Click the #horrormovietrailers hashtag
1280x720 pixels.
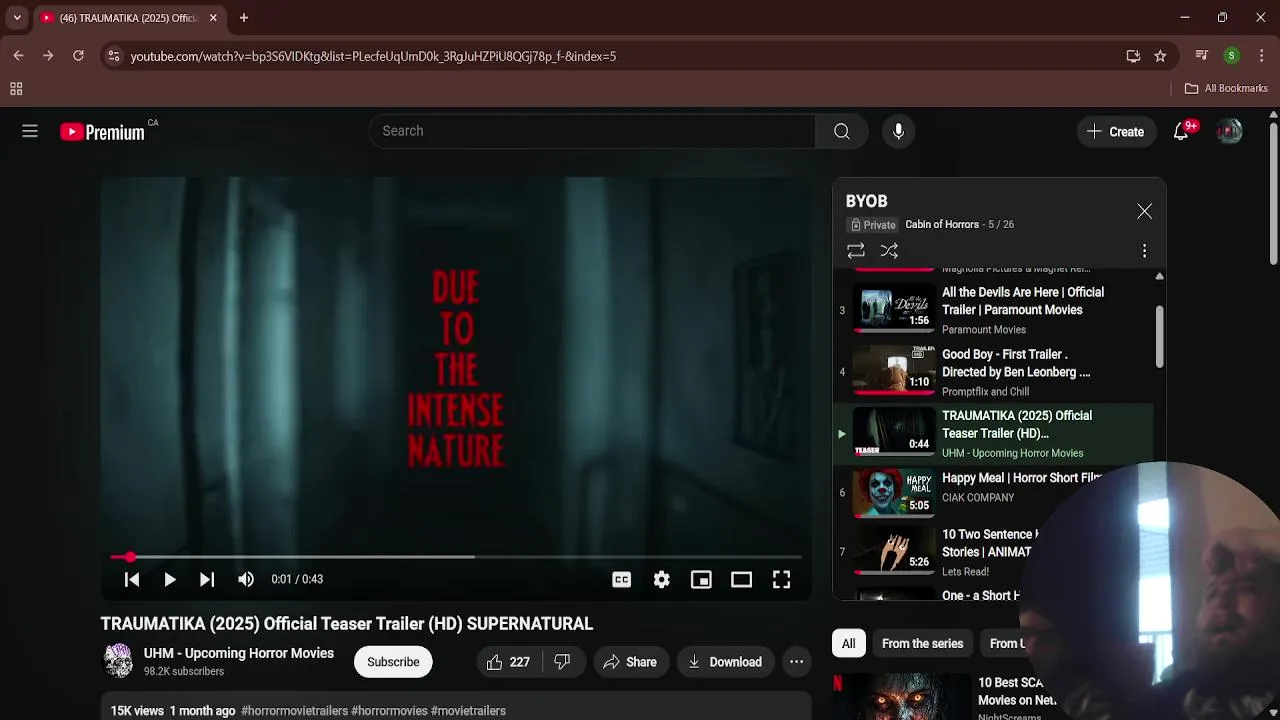(x=294, y=711)
